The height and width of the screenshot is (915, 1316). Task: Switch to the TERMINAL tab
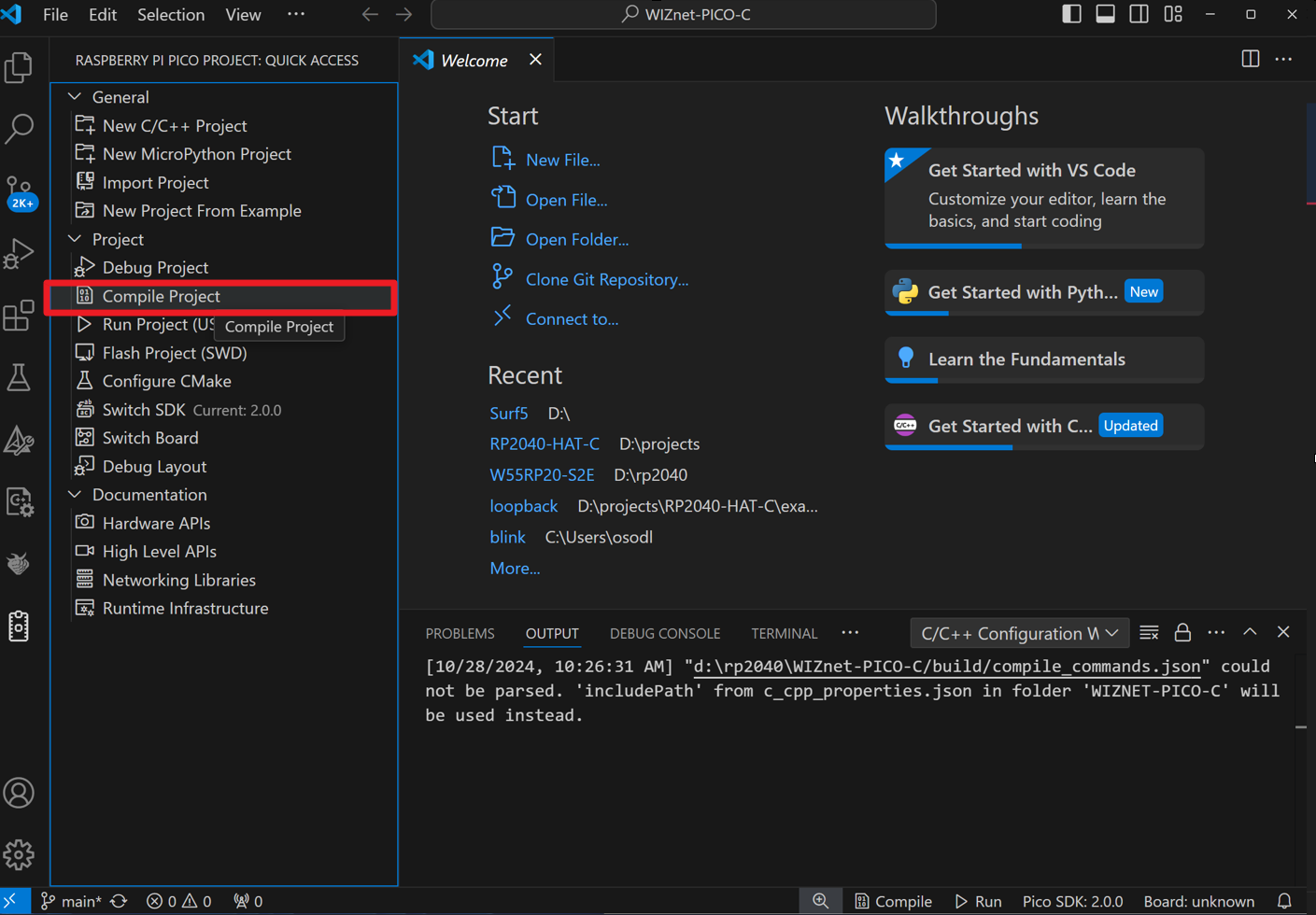click(784, 633)
